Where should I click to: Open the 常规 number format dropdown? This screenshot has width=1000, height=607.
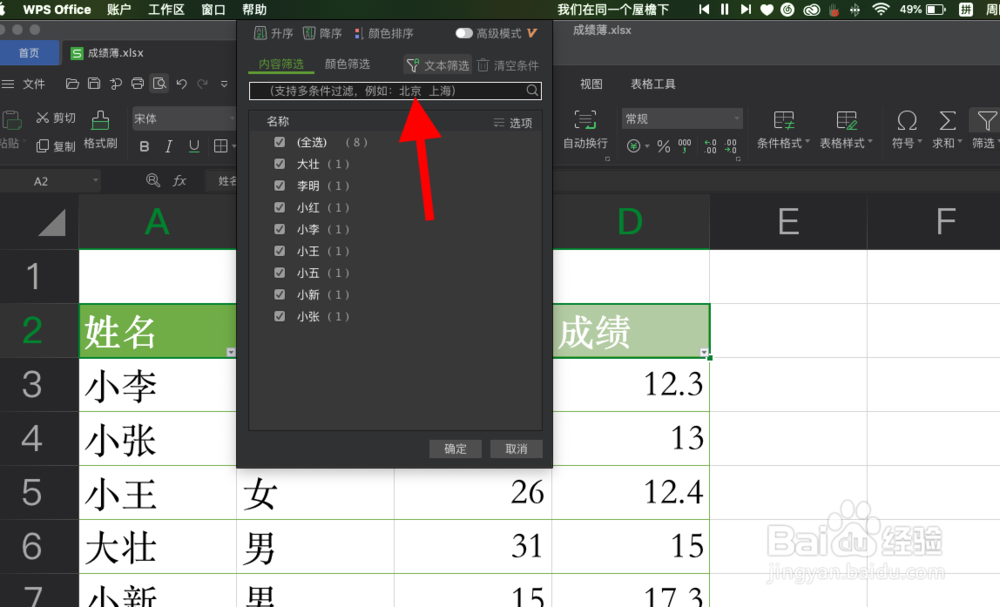click(681, 116)
